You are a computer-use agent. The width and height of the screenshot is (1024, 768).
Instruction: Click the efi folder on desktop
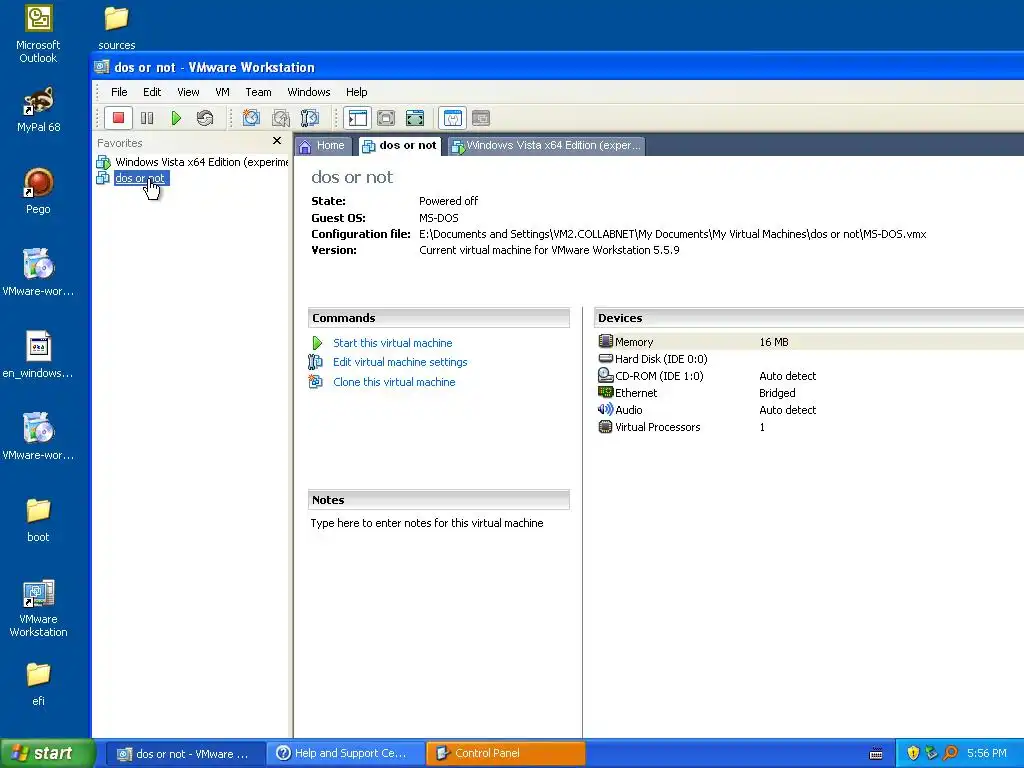coord(38,684)
